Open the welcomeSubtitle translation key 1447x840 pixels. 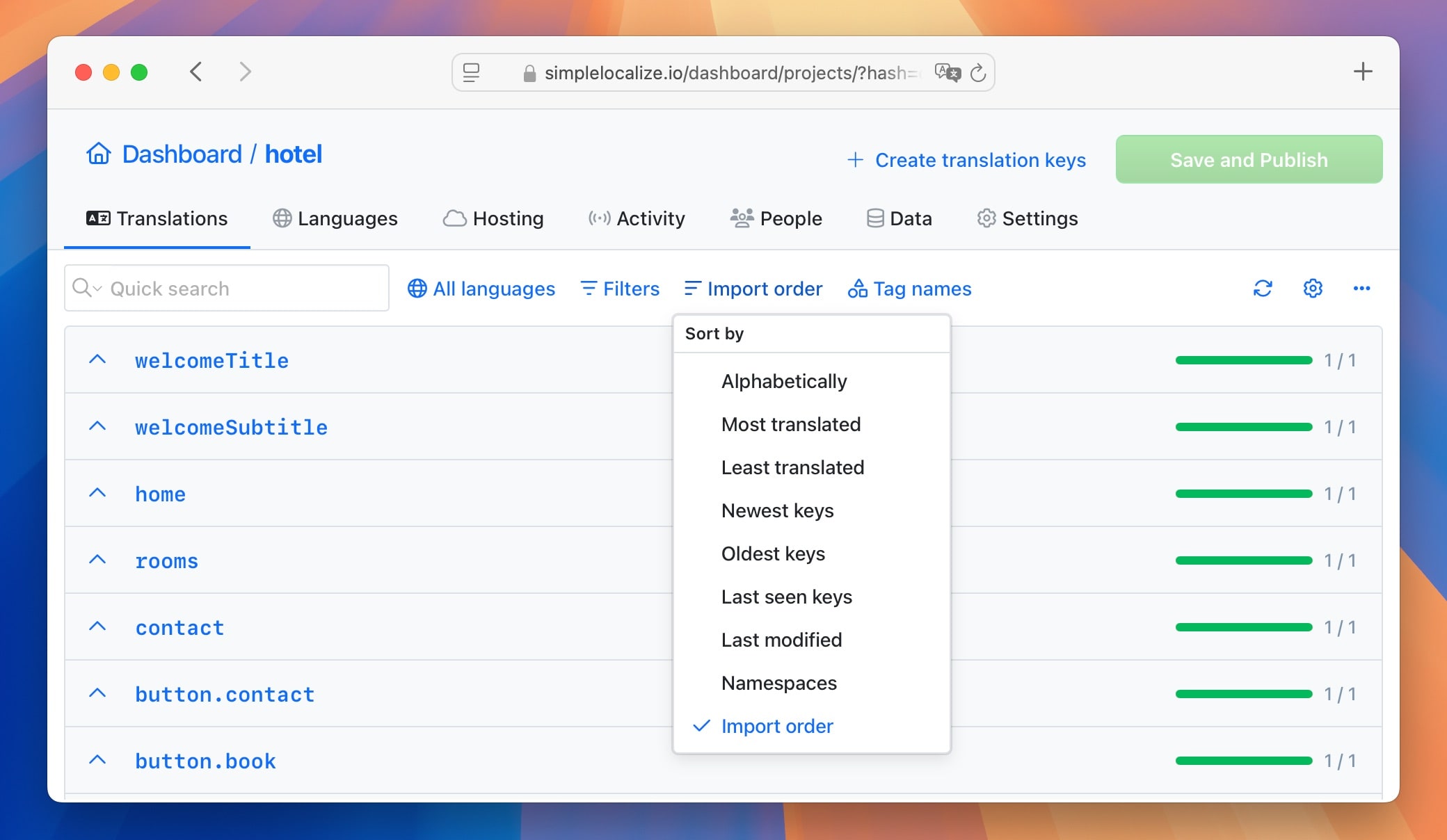(x=231, y=427)
